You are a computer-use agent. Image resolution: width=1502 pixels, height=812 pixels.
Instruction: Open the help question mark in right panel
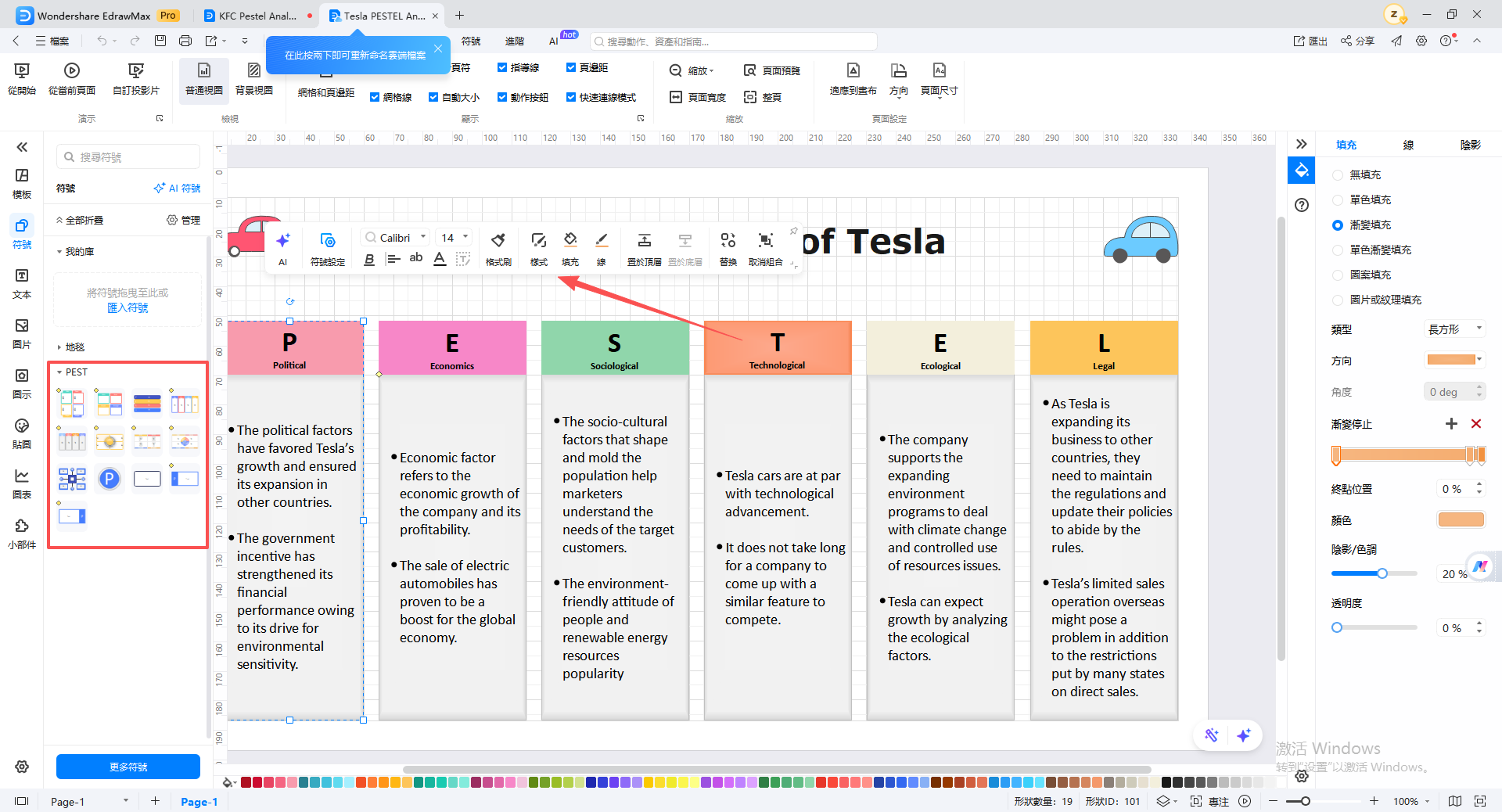click(1302, 205)
